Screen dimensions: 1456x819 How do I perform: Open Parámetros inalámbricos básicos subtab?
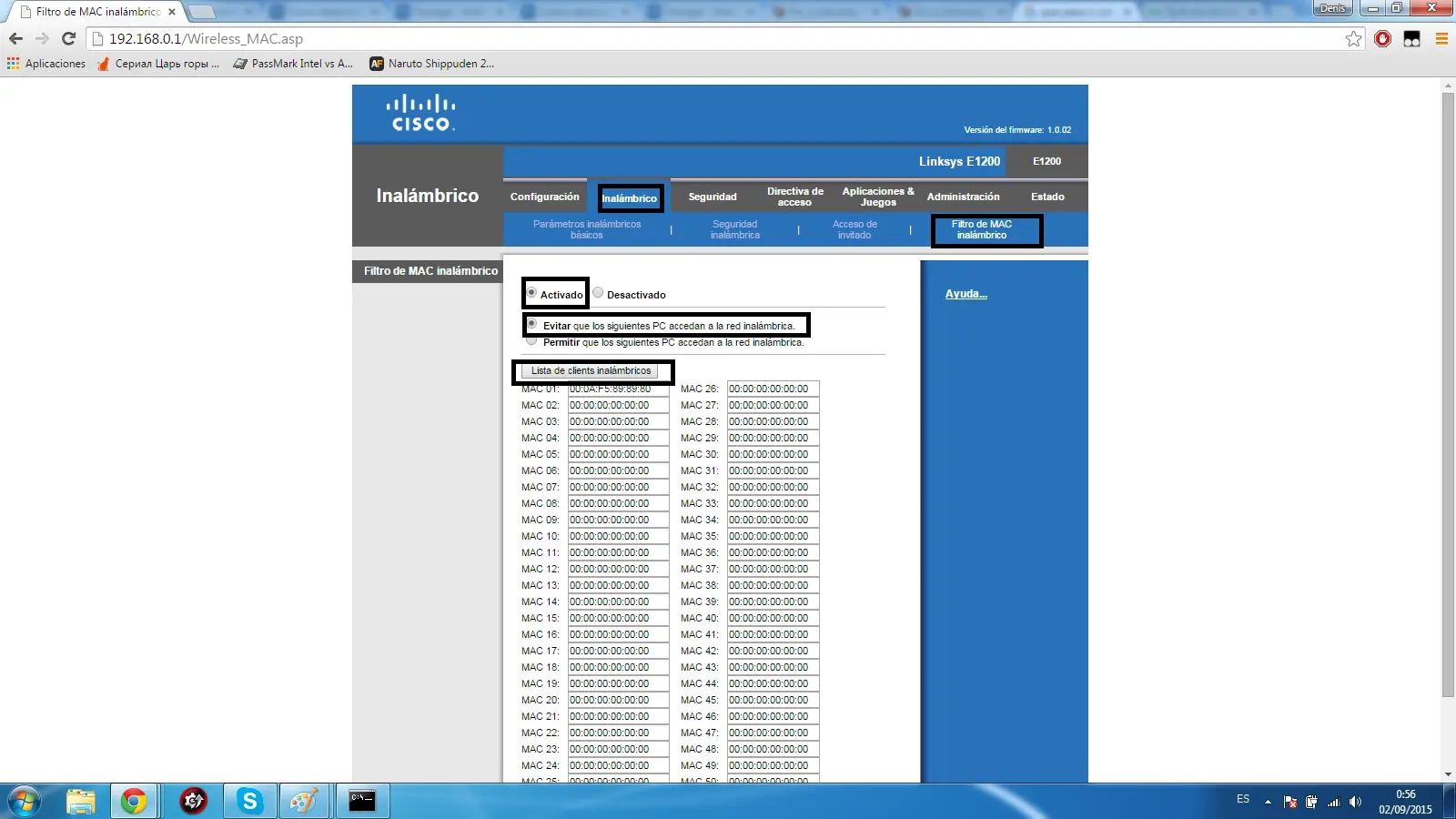(x=587, y=229)
